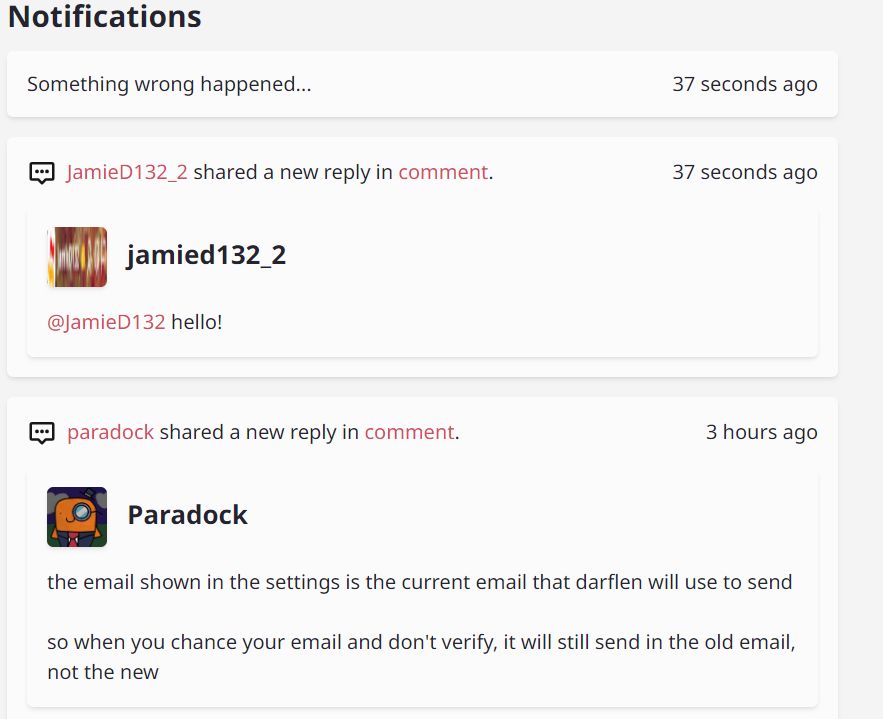Click the jamied132_2 username heading

coord(207,255)
